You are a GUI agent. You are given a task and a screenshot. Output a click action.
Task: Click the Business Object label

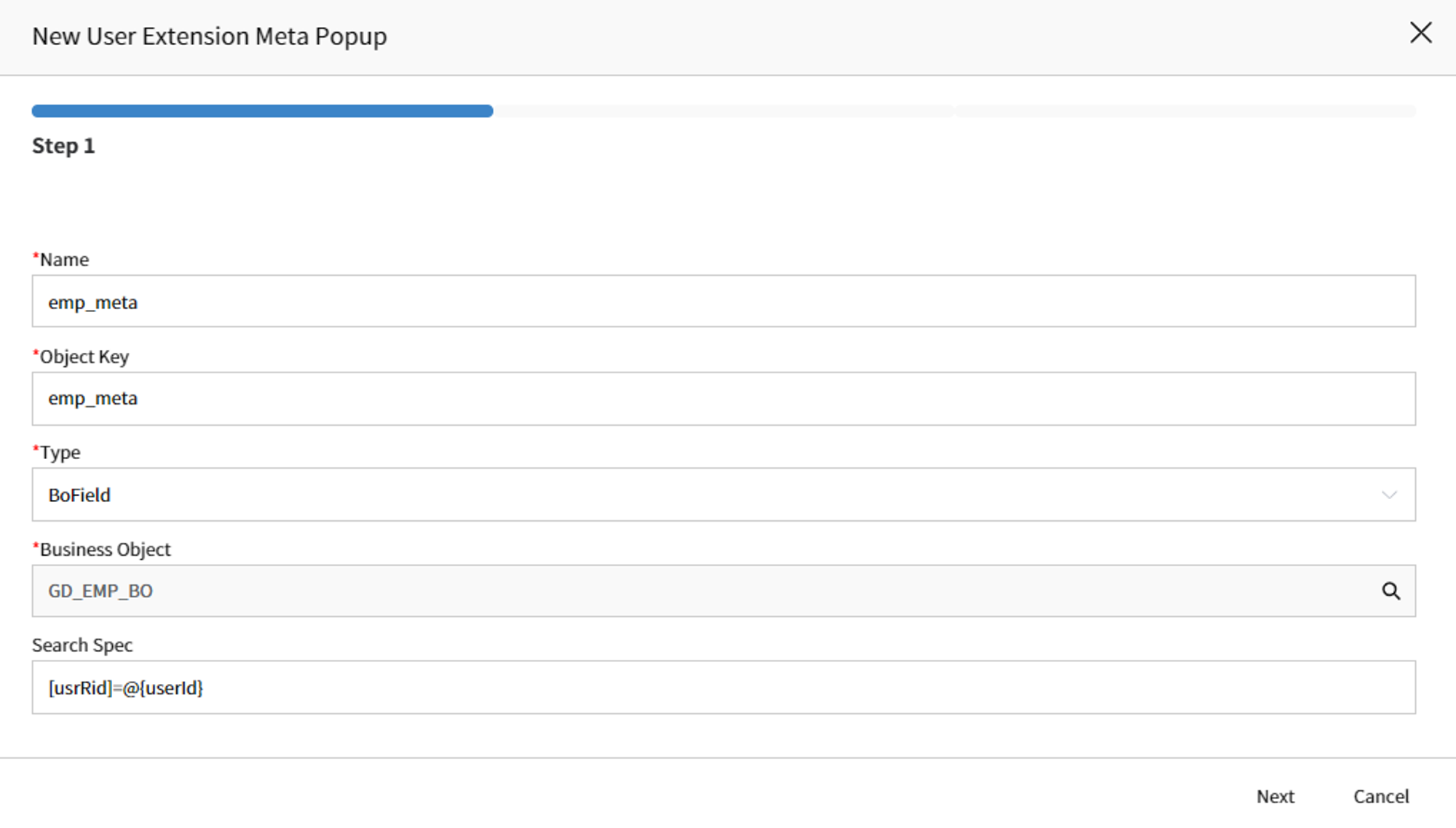tap(101, 549)
